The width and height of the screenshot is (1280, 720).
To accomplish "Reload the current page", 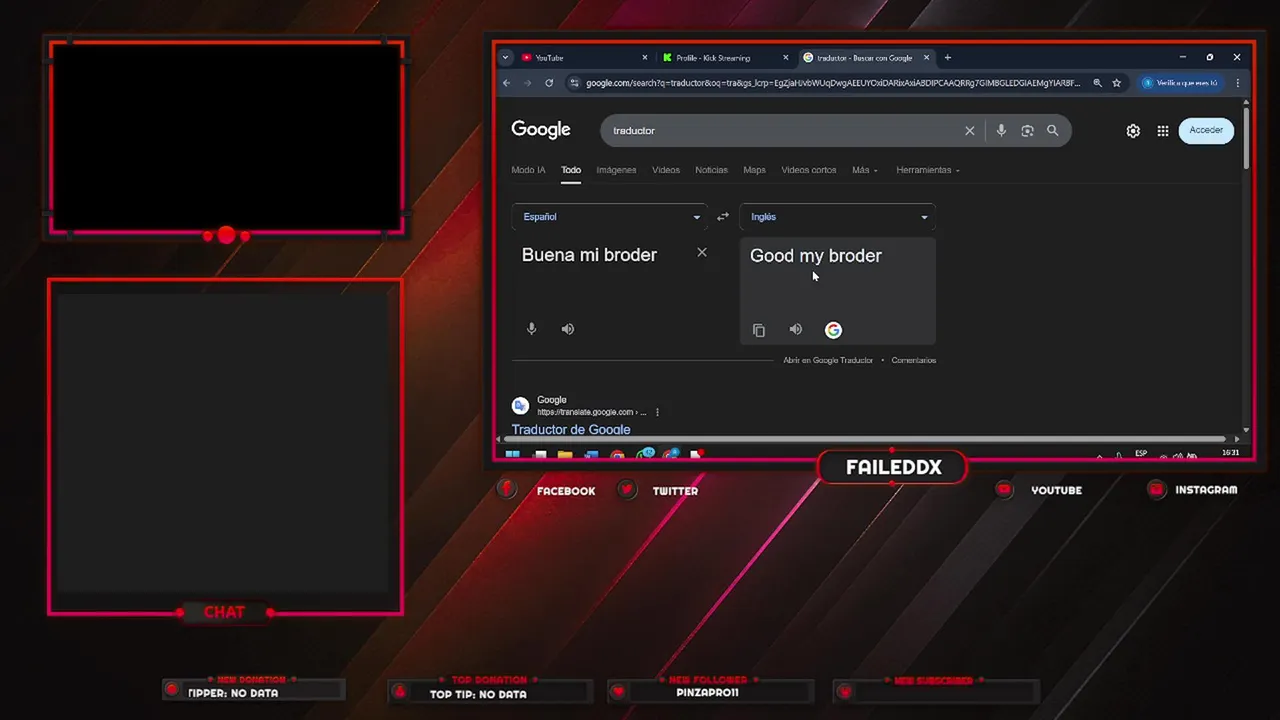I will [549, 83].
